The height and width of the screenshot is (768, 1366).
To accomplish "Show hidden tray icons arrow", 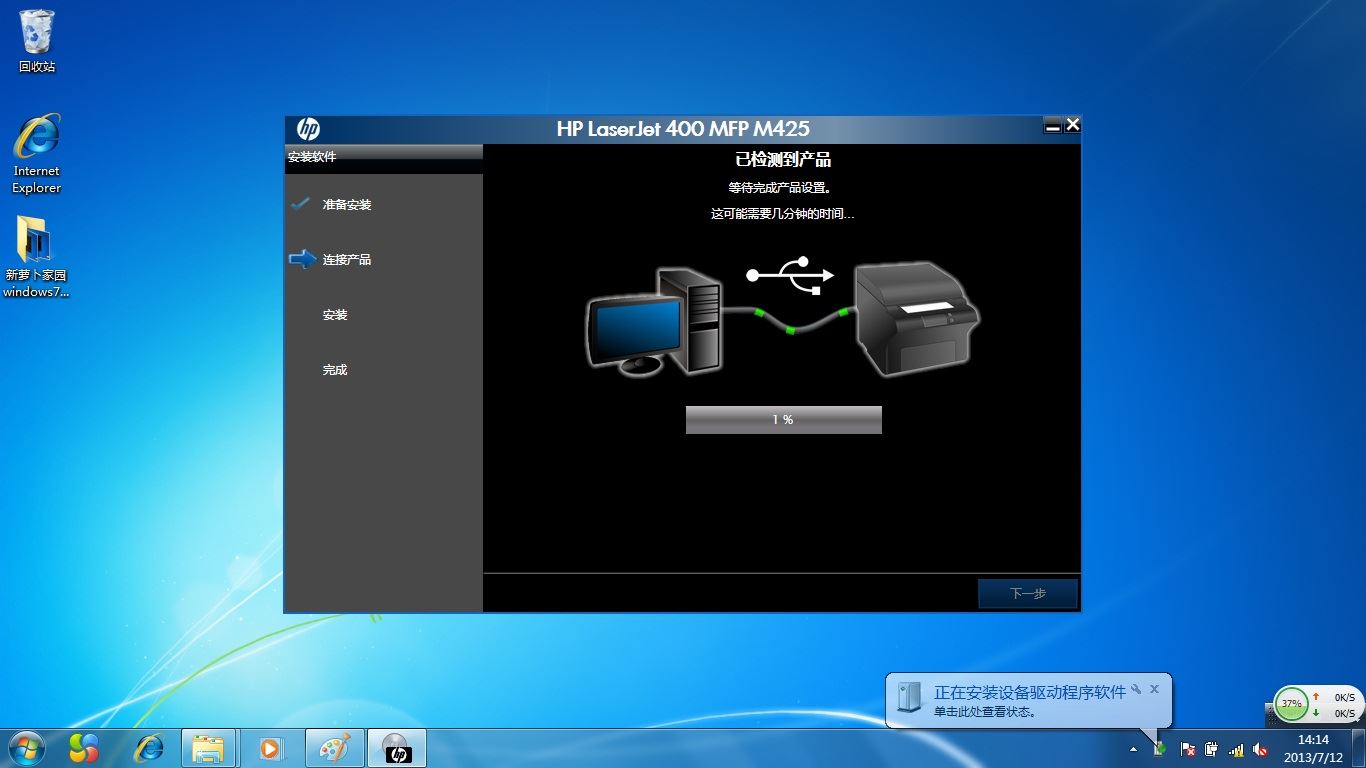I will click(1133, 749).
